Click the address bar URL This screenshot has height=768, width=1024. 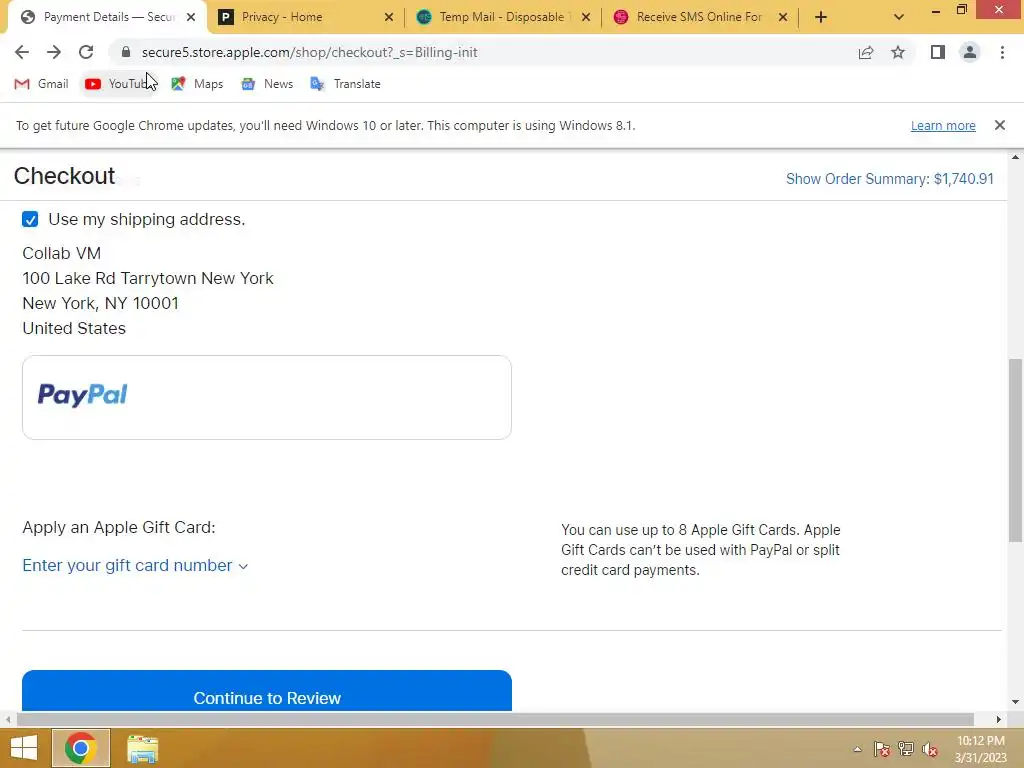(310, 52)
